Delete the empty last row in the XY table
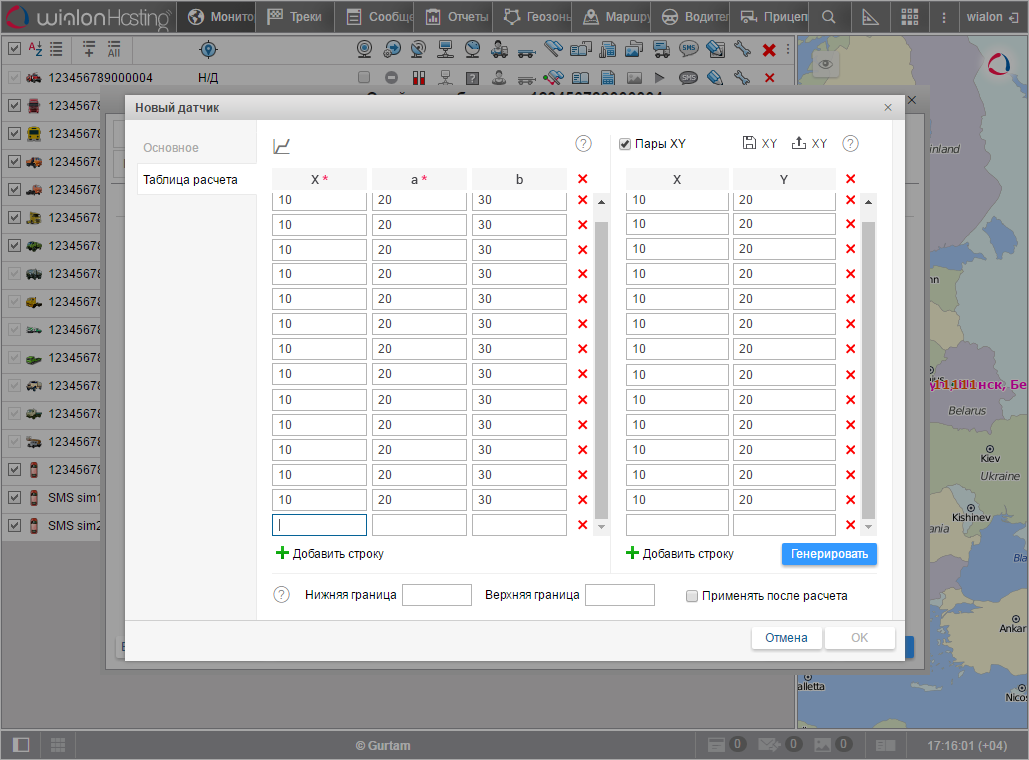This screenshot has width=1029, height=760. pos(850,525)
